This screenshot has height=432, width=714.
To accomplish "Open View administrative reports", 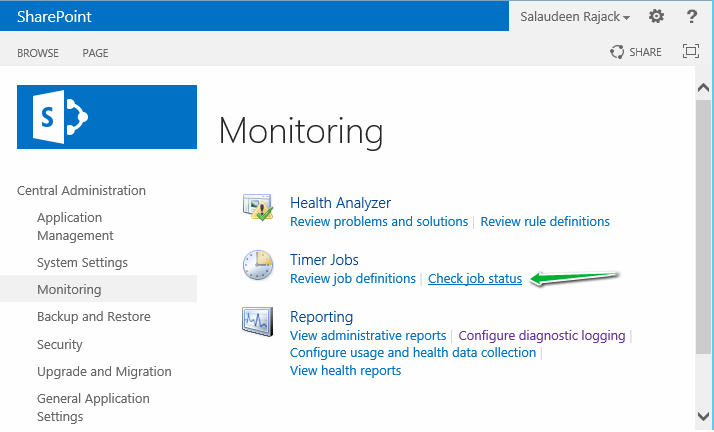I will 368,335.
